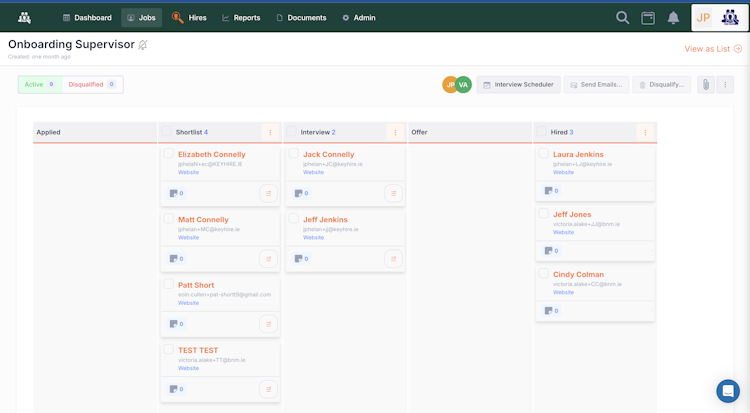Open notes icon on Patt Short card
This screenshot has width=750, height=413.
coord(176,324)
